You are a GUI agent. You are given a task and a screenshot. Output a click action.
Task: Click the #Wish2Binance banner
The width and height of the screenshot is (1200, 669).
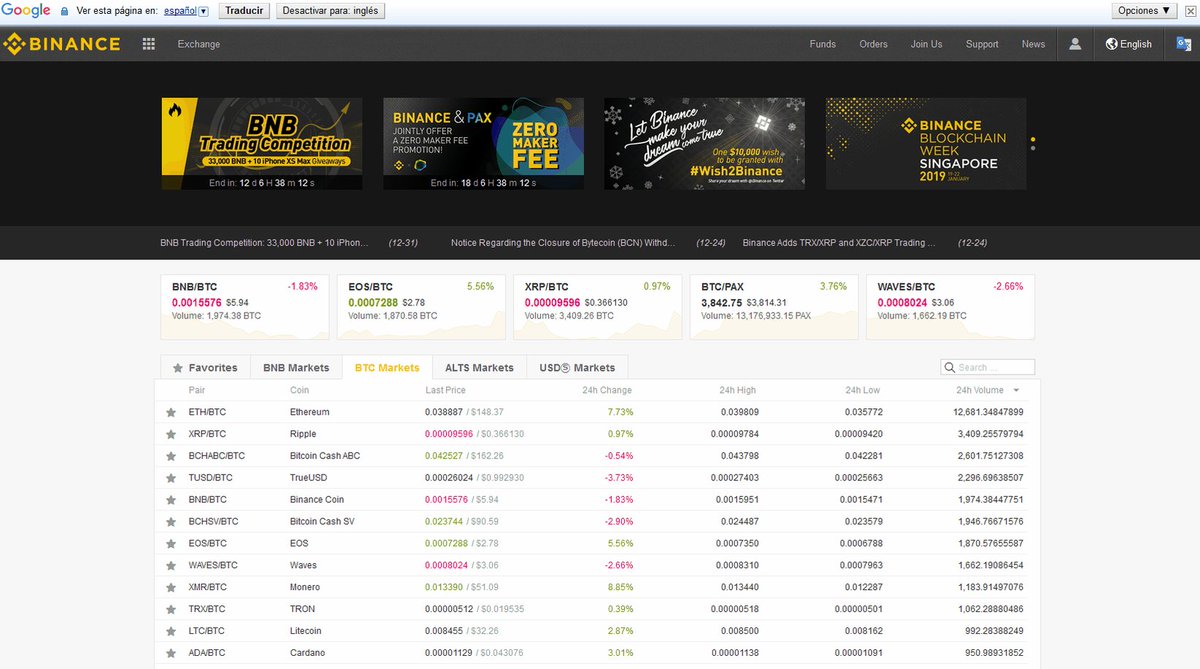[x=704, y=143]
